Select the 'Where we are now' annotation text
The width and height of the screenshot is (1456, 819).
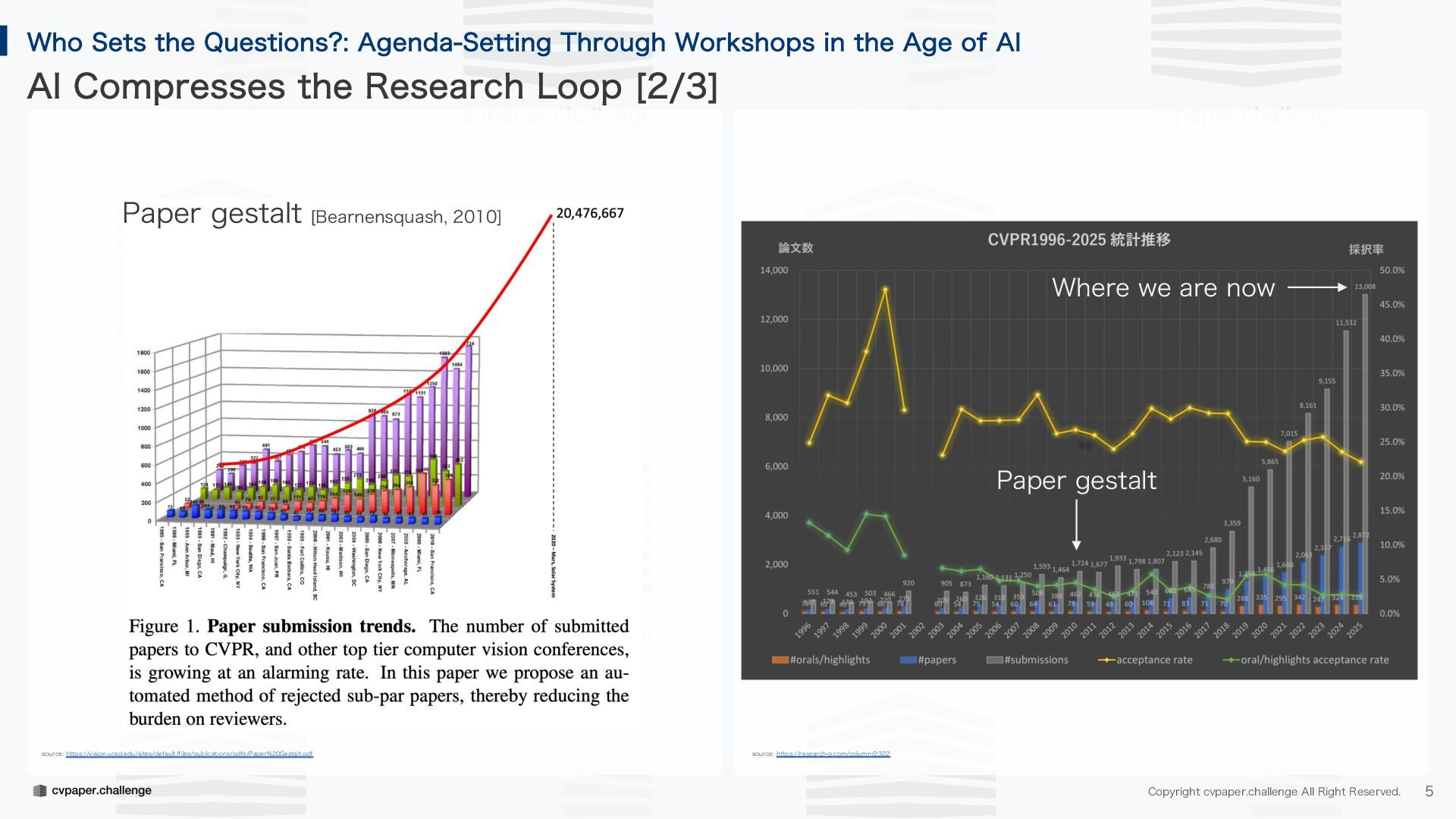click(x=1163, y=288)
